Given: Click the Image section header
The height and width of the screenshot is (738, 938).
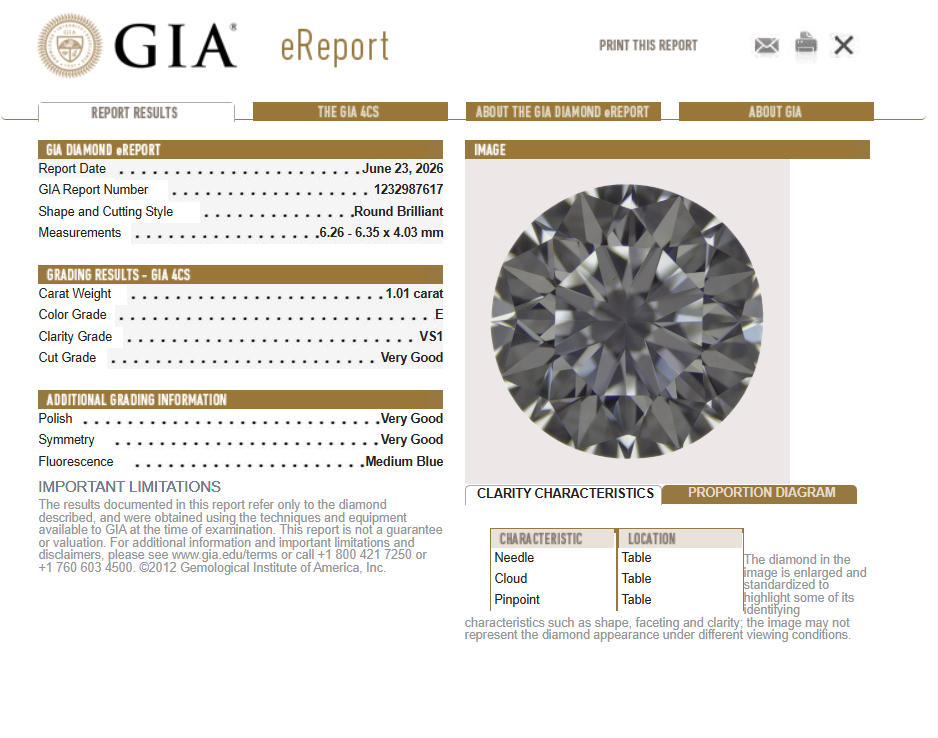Looking at the screenshot, I should point(667,150).
